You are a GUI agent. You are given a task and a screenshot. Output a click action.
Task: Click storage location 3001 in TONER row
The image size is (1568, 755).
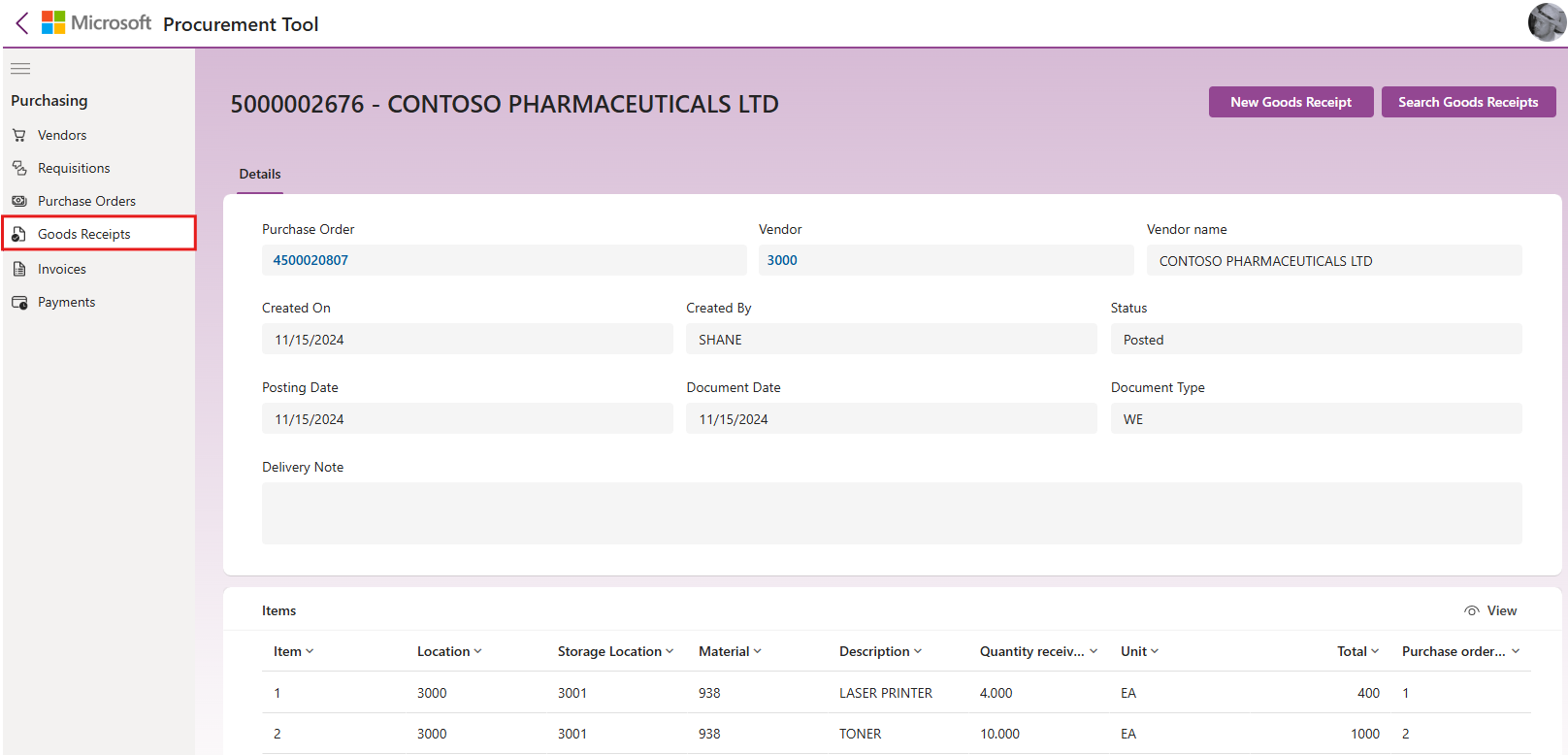tap(572, 734)
